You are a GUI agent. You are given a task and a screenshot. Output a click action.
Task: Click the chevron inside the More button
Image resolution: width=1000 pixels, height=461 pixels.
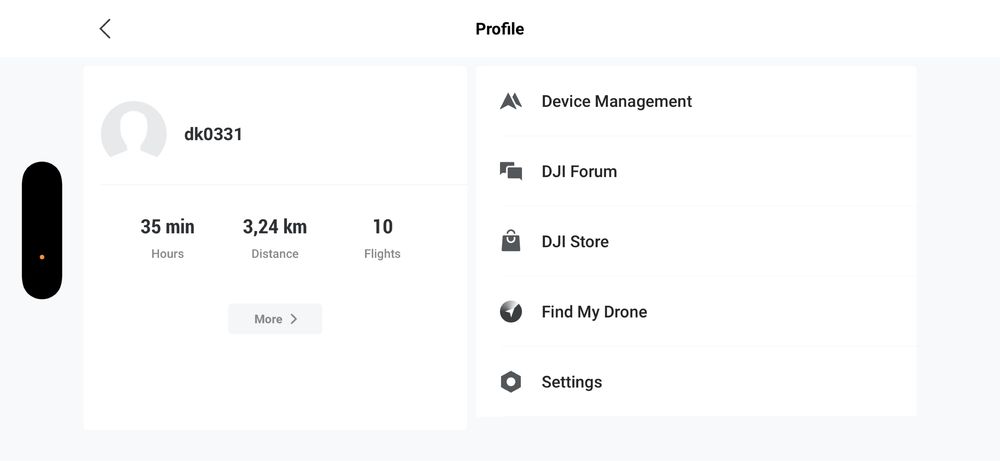[x=293, y=319]
